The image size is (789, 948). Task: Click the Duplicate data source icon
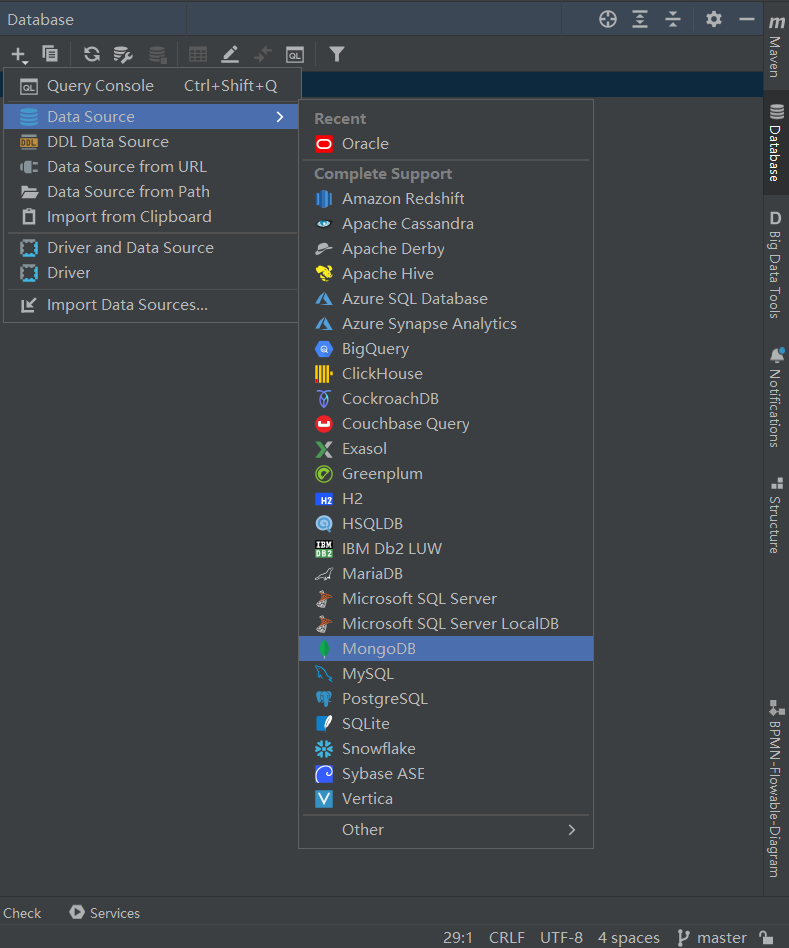tap(50, 54)
